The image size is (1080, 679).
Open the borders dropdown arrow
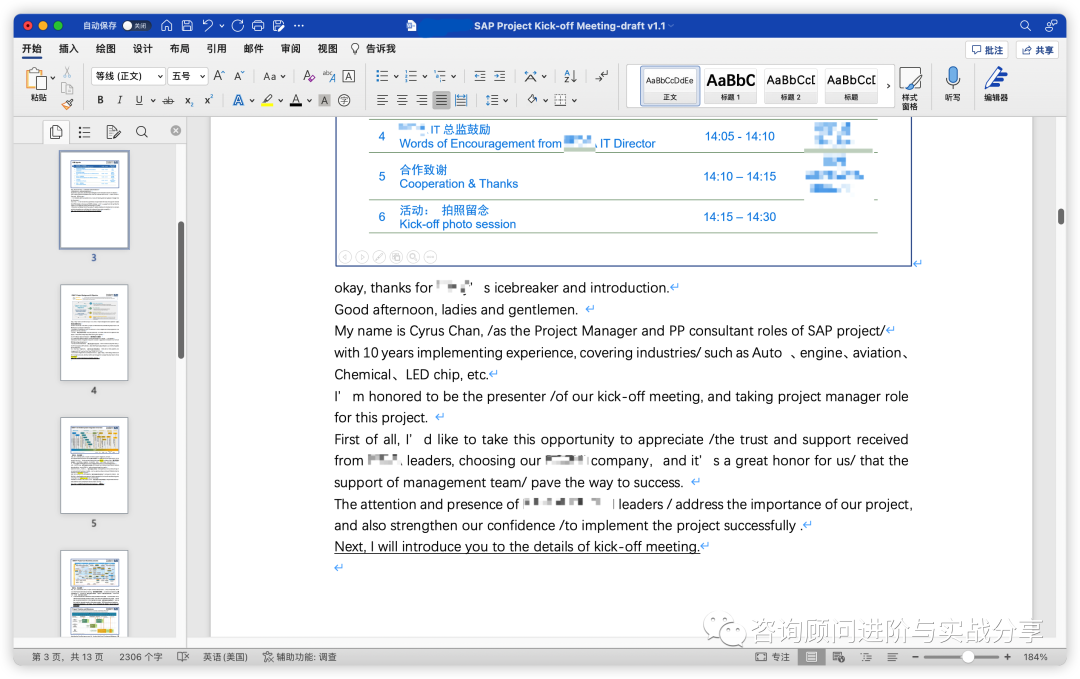point(574,101)
